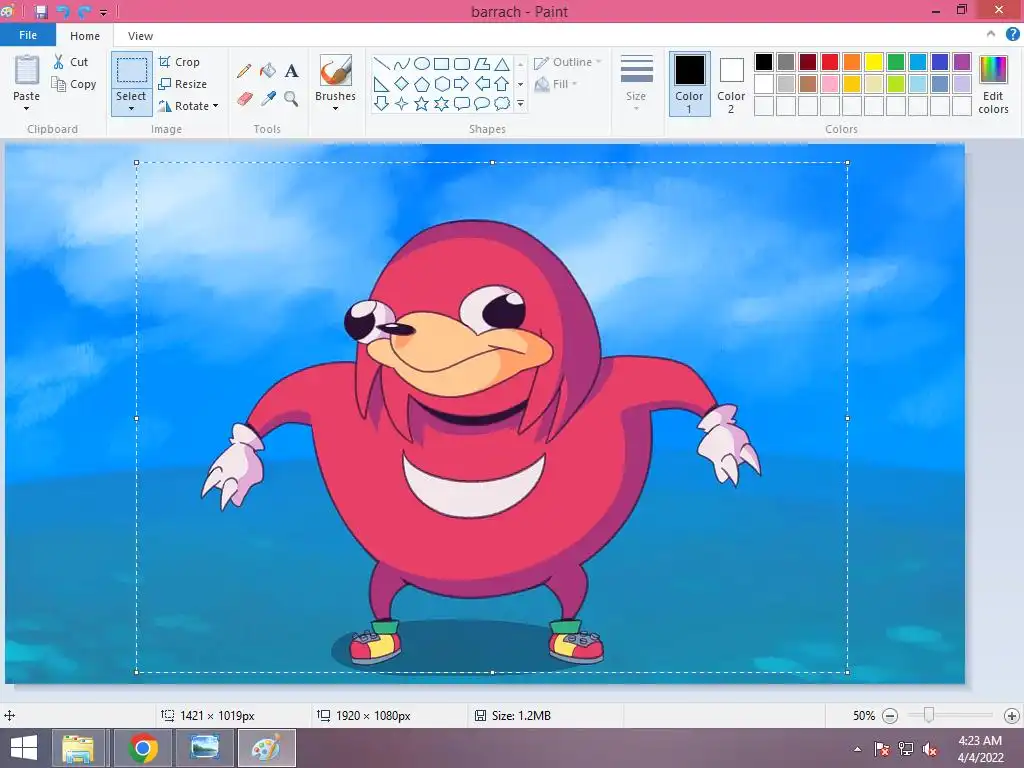Select the Eraser tool
This screenshot has width=1024, height=768.
point(244,99)
